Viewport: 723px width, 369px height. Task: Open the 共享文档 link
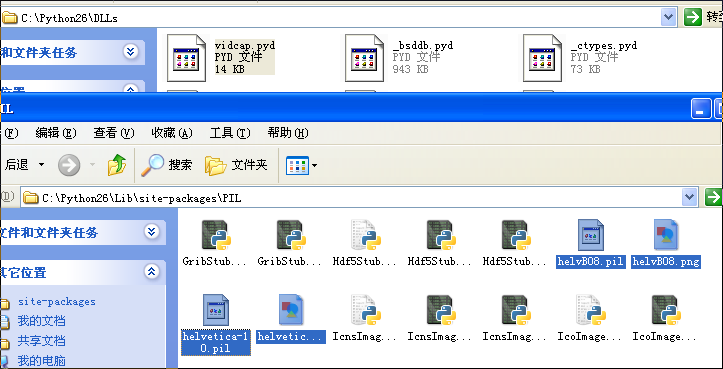click(x=41, y=341)
